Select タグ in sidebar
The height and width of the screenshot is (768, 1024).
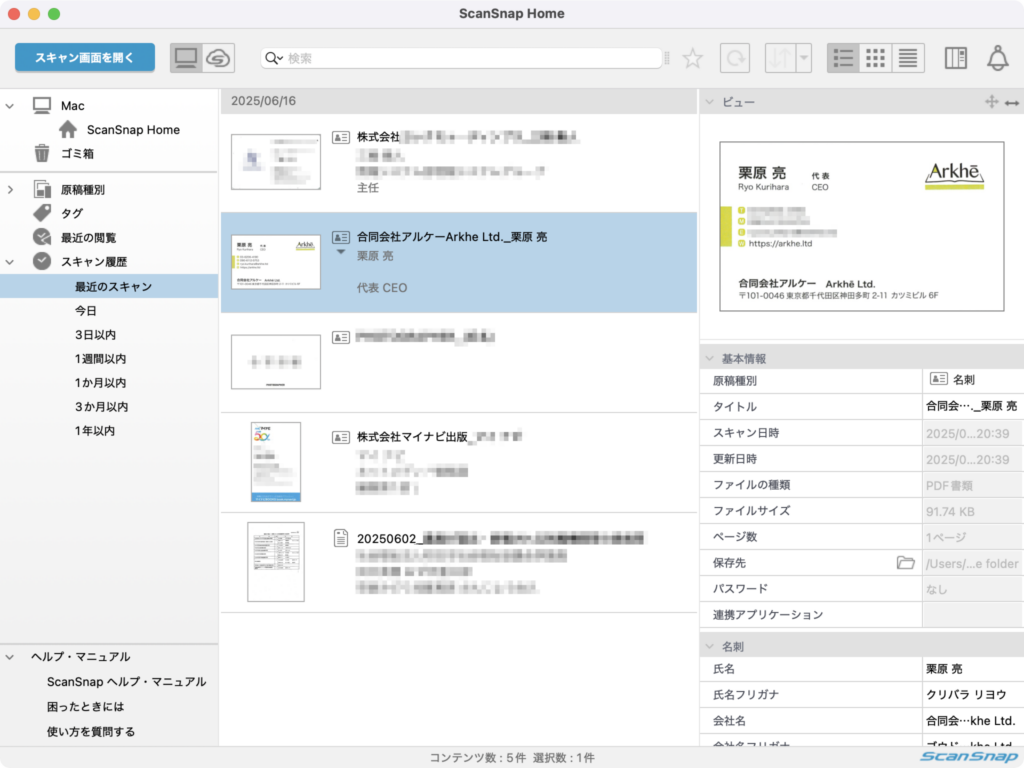tap(72, 214)
